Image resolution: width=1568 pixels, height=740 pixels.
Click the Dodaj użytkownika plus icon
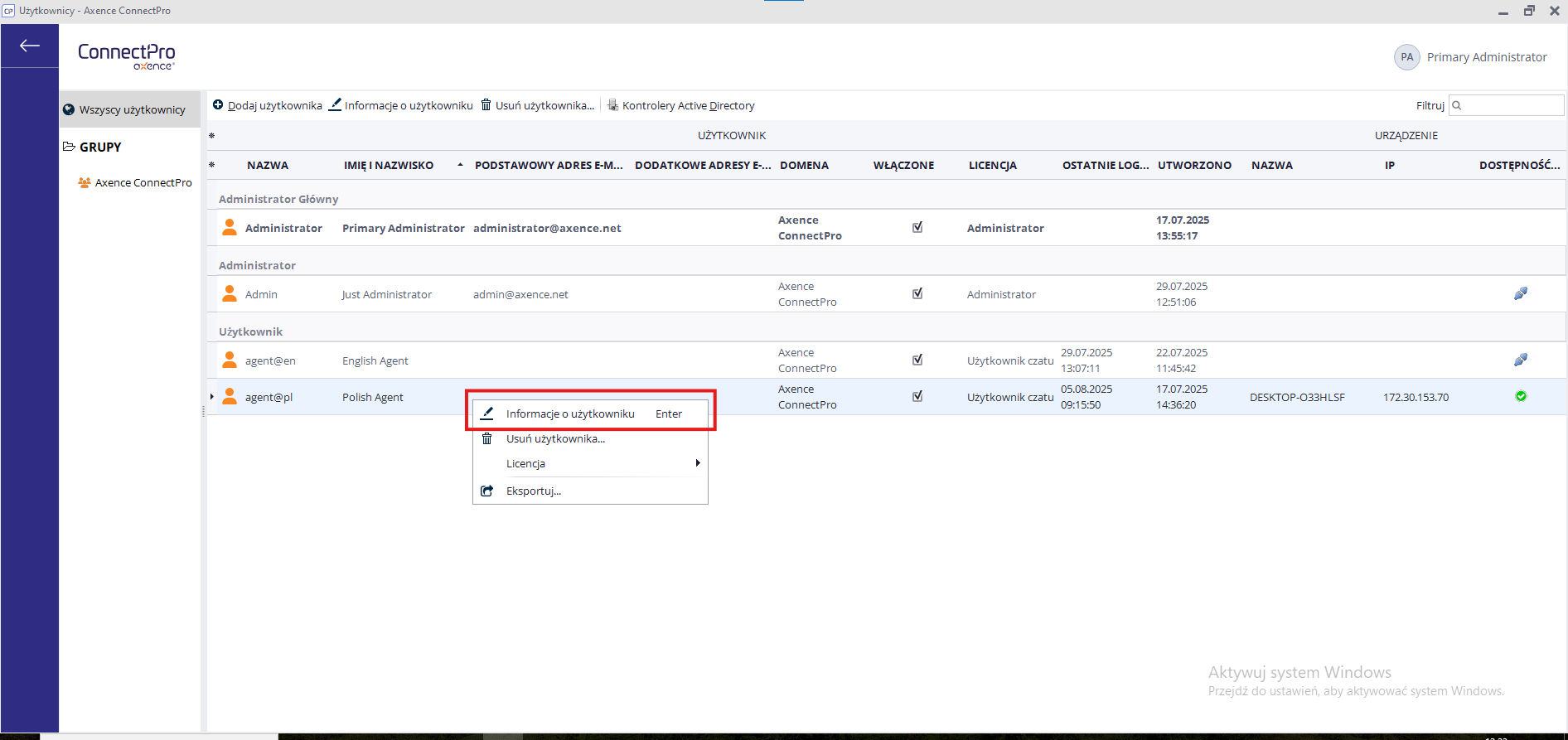coord(218,105)
